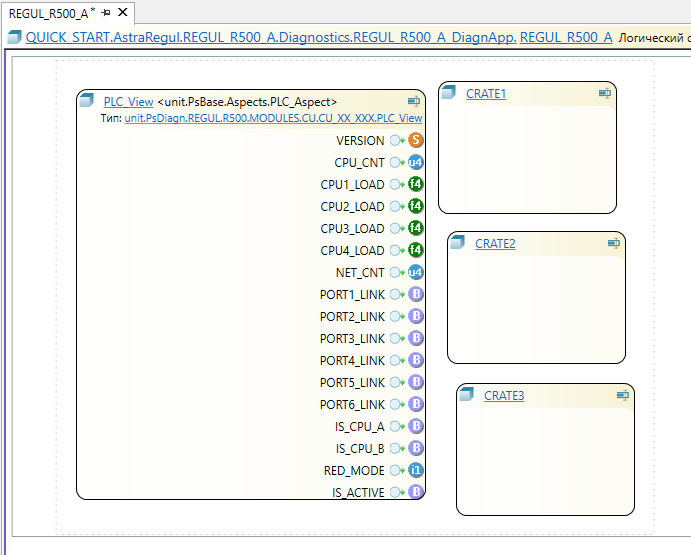This screenshot has height=555, width=691.
Task: Close the REGUL_R500_A tab
Action: [x=123, y=13]
